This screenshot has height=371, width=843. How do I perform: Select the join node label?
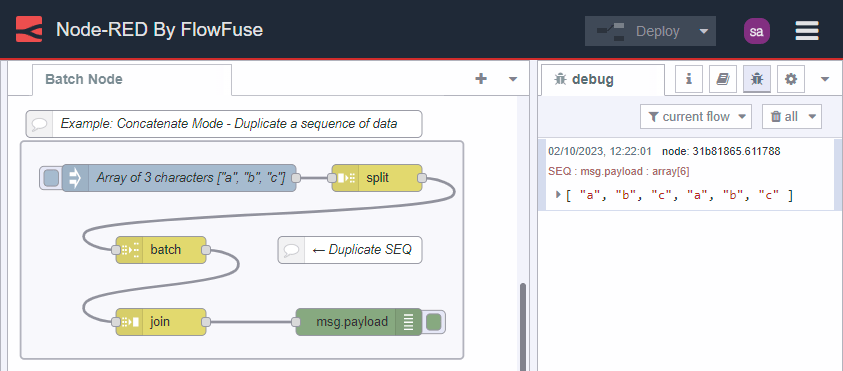160,322
